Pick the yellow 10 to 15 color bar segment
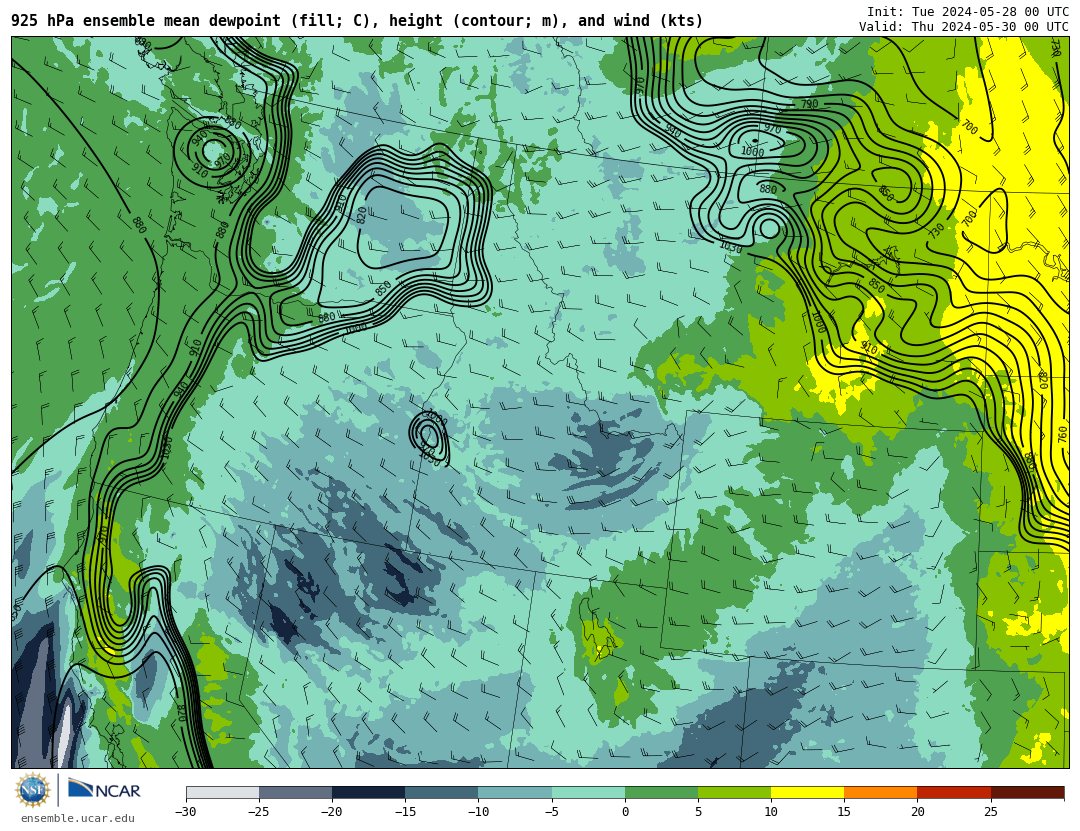The image size is (1080, 831). [x=807, y=792]
